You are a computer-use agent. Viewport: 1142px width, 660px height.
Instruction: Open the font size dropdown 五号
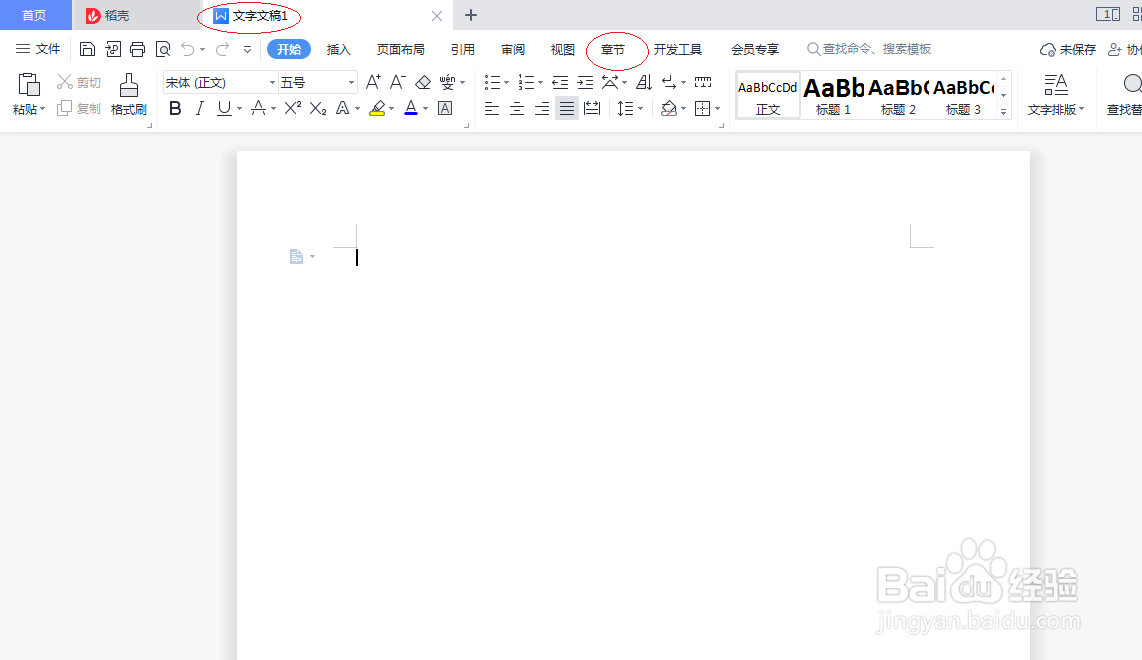pyautogui.click(x=351, y=82)
